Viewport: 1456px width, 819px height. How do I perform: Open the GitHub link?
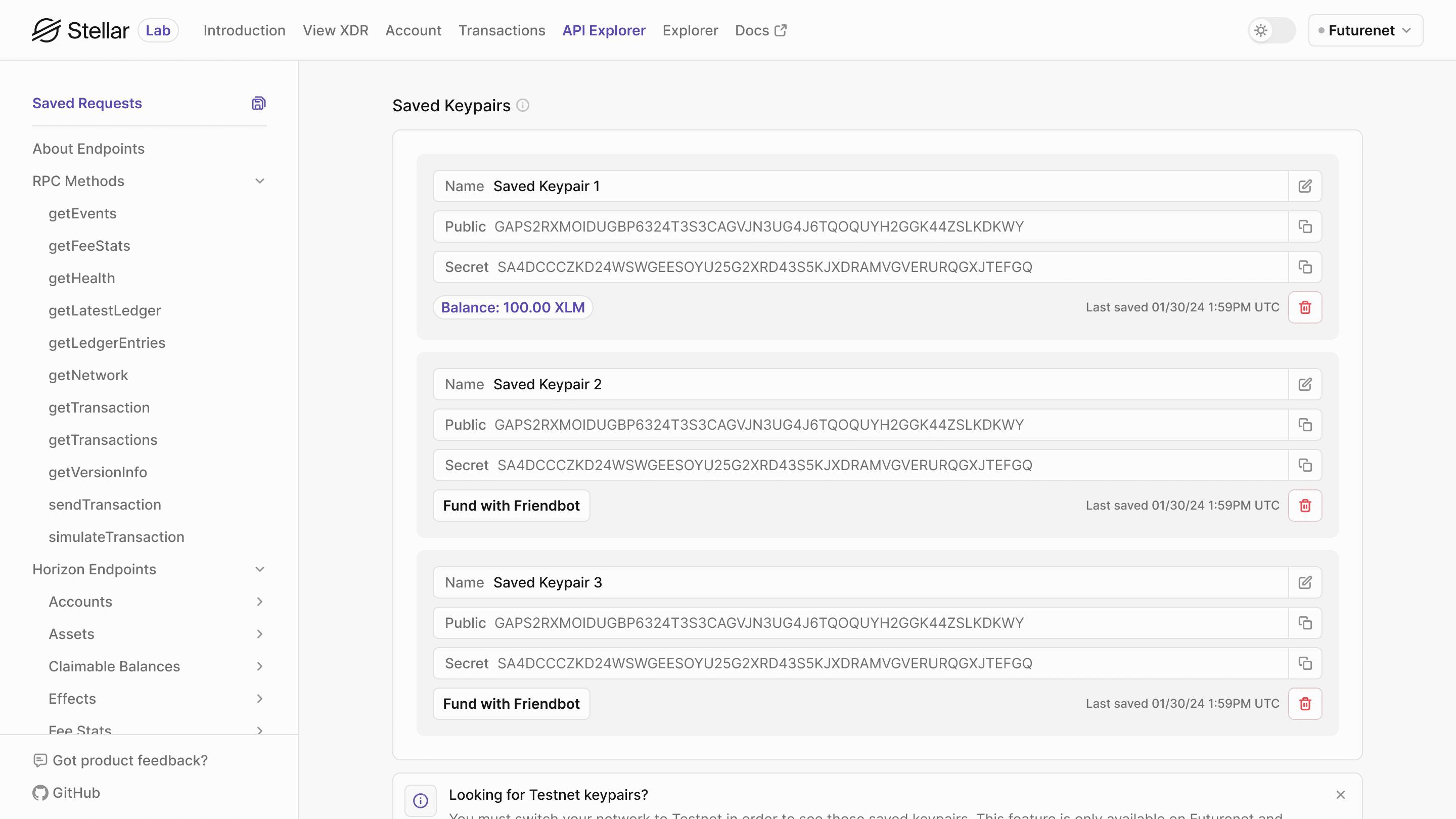click(66, 793)
